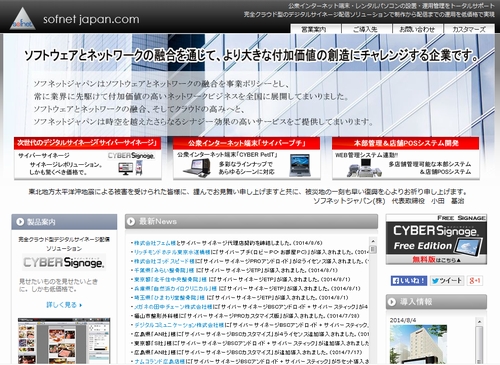Click news list scrollbar up arrow
Image resolution: width=500 pixels, height=365 pixels.
[373, 241]
